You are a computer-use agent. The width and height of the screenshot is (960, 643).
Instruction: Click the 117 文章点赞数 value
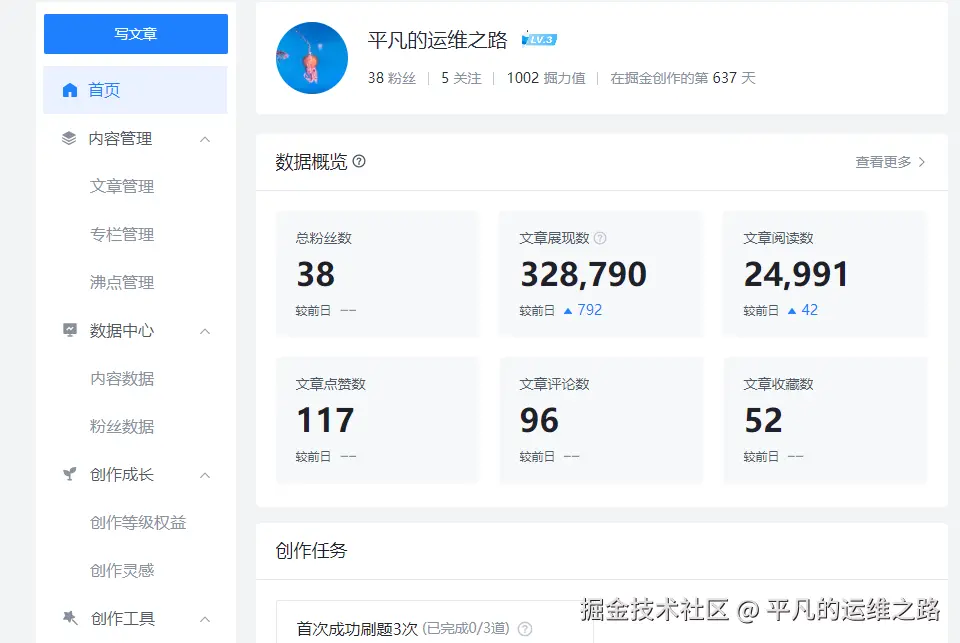(x=325, y=420)
